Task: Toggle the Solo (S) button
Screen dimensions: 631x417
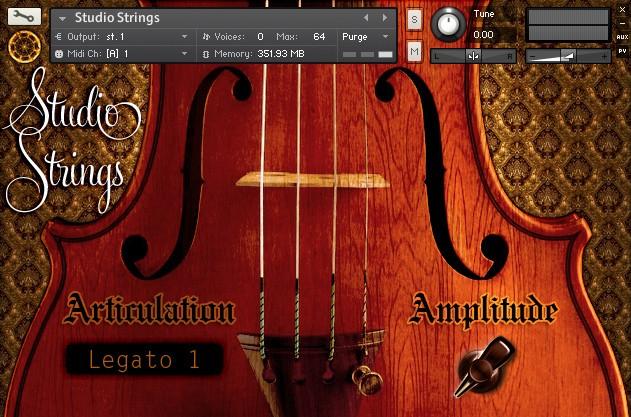Action: (414, 20)
